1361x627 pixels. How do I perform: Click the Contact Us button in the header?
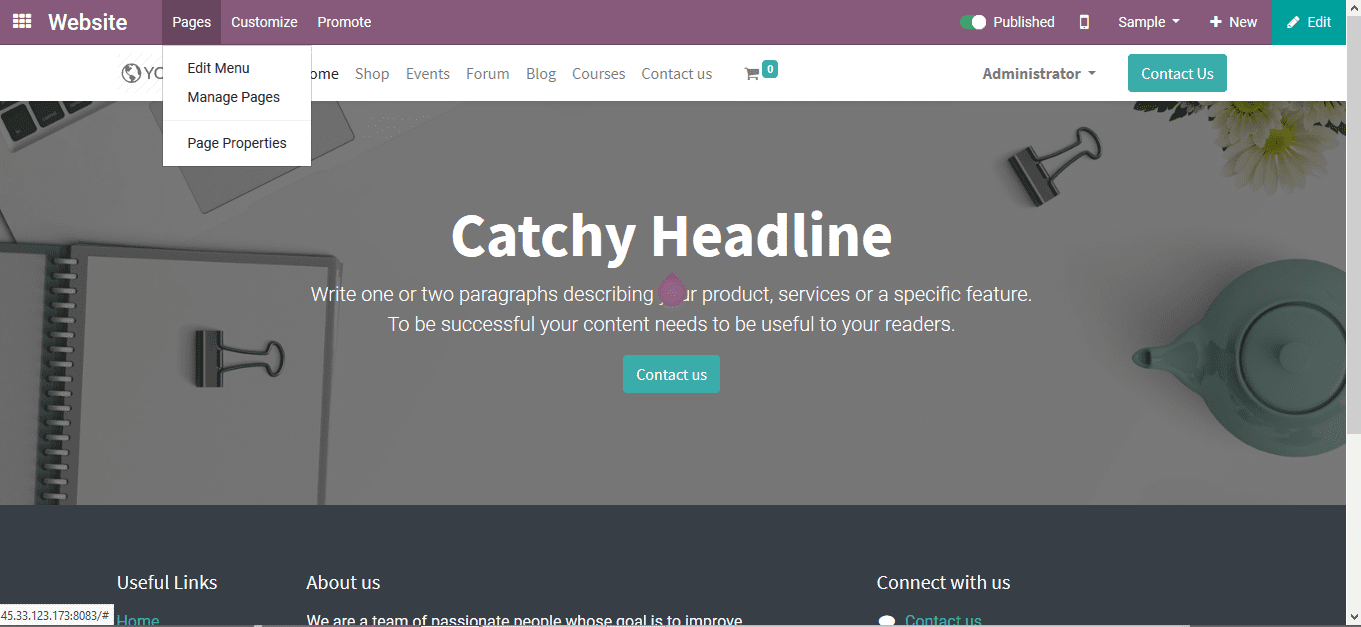[x=1177, y=73]
